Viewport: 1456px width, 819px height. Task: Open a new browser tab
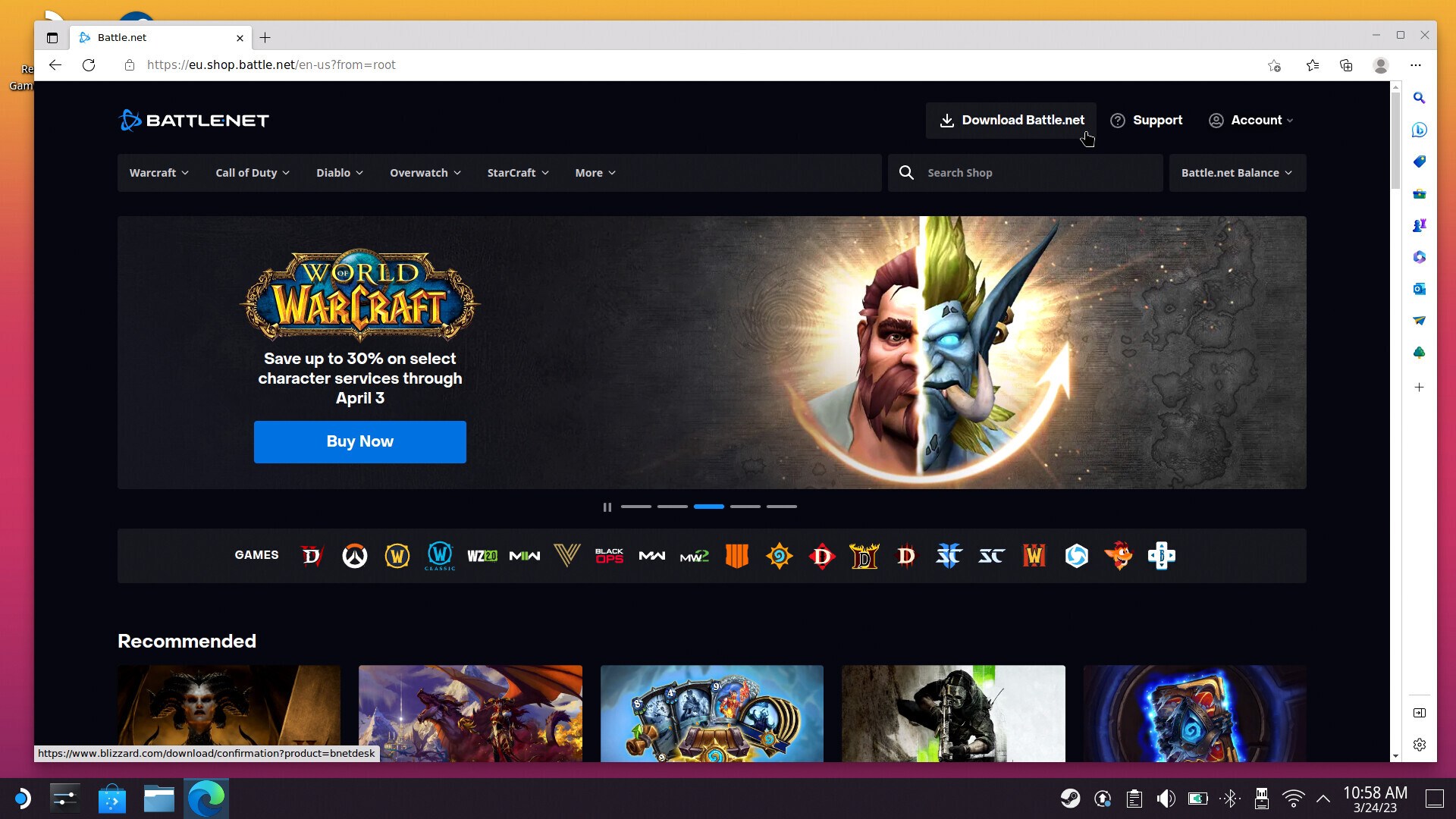(x=265, y=37)
